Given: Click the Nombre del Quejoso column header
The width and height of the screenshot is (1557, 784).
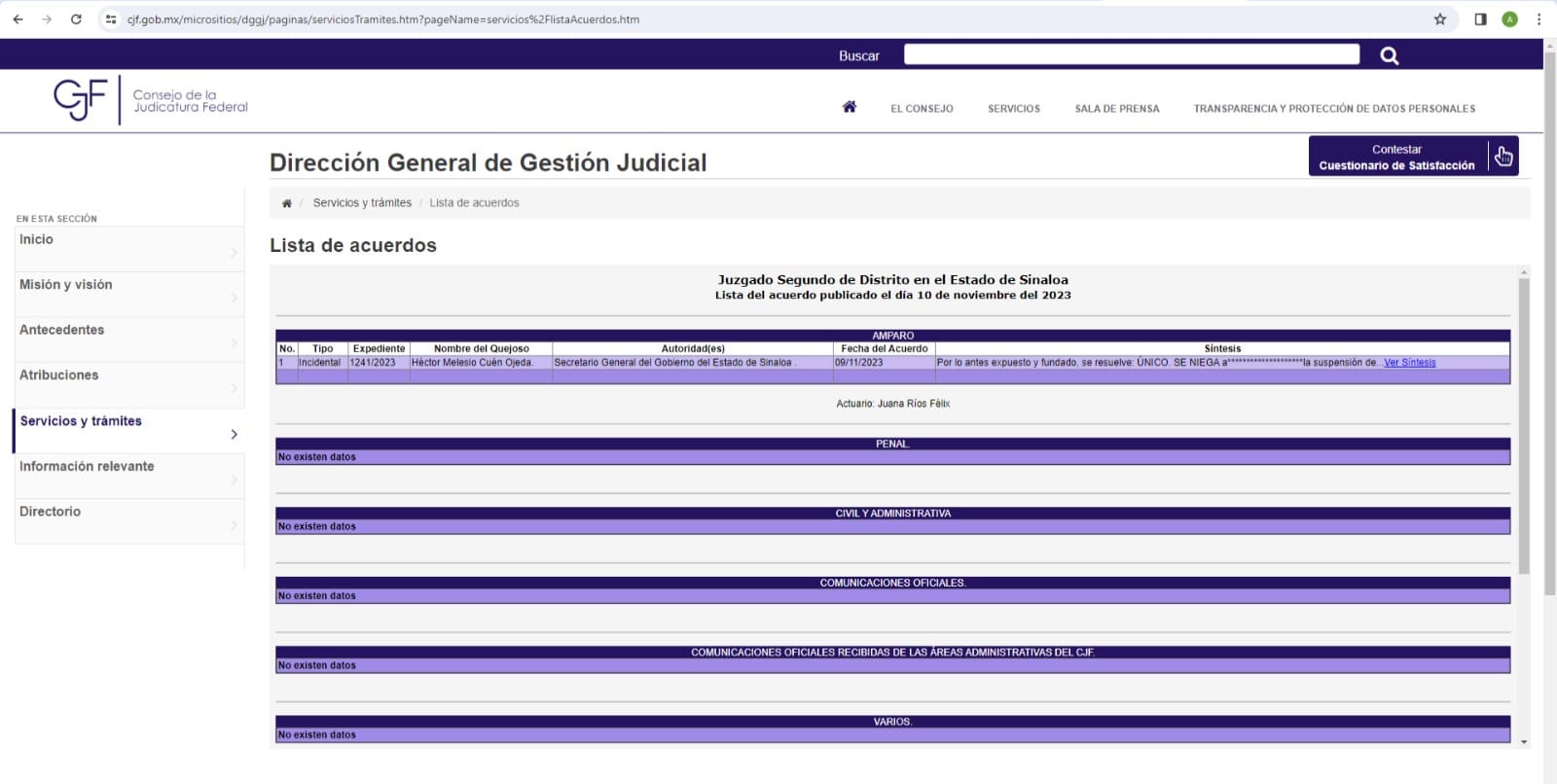Looking at the screenshot, I should tap(481, 348).
